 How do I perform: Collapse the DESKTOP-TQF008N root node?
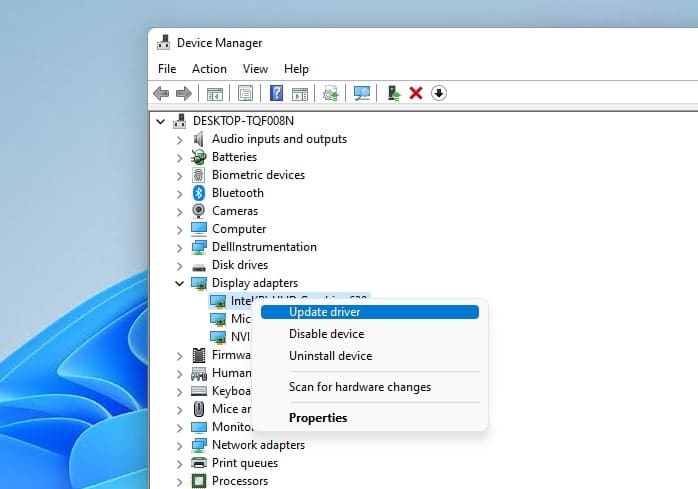[x=161, y=121]
